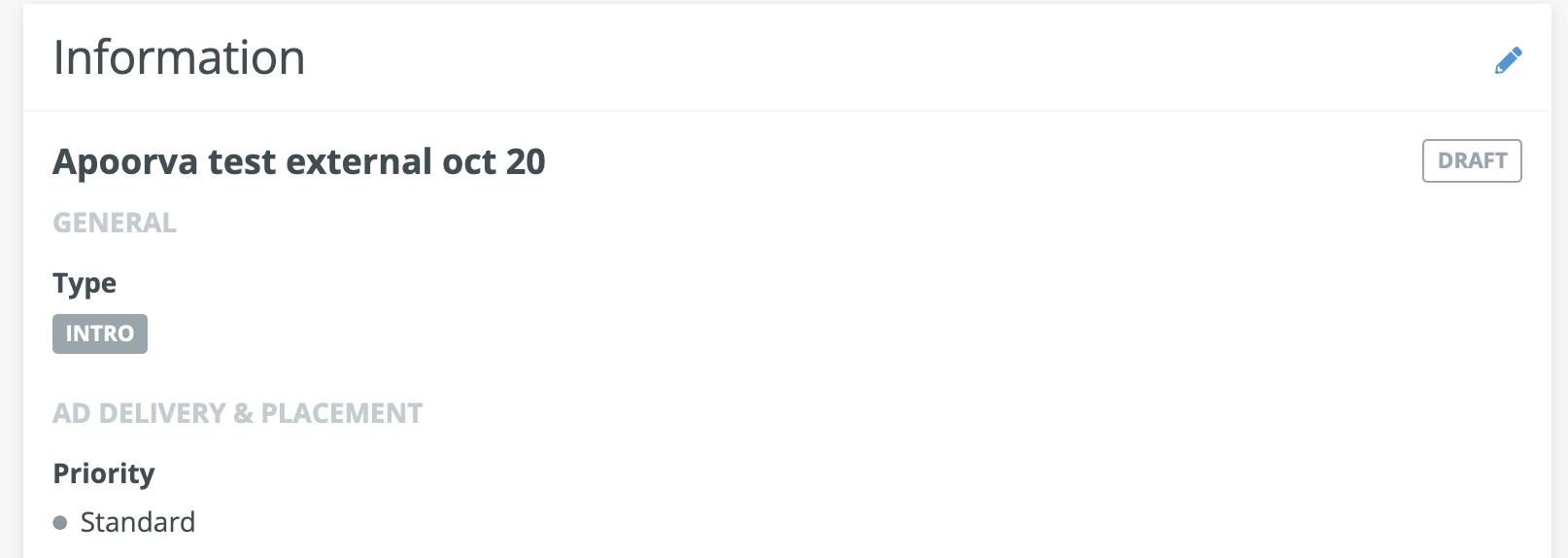1568x558 pixels.
Task: Click the gray dot beside Standard
Action: click(x=60, y=523)
